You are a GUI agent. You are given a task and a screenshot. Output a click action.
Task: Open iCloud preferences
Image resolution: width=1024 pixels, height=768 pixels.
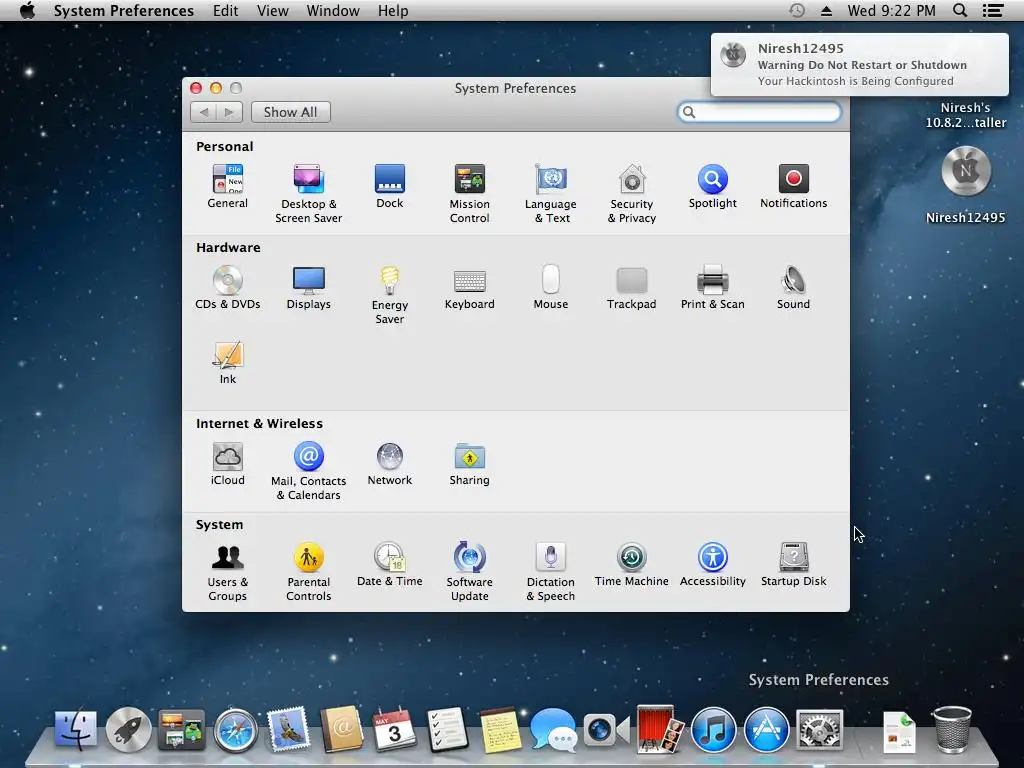[x=227, y=464]
